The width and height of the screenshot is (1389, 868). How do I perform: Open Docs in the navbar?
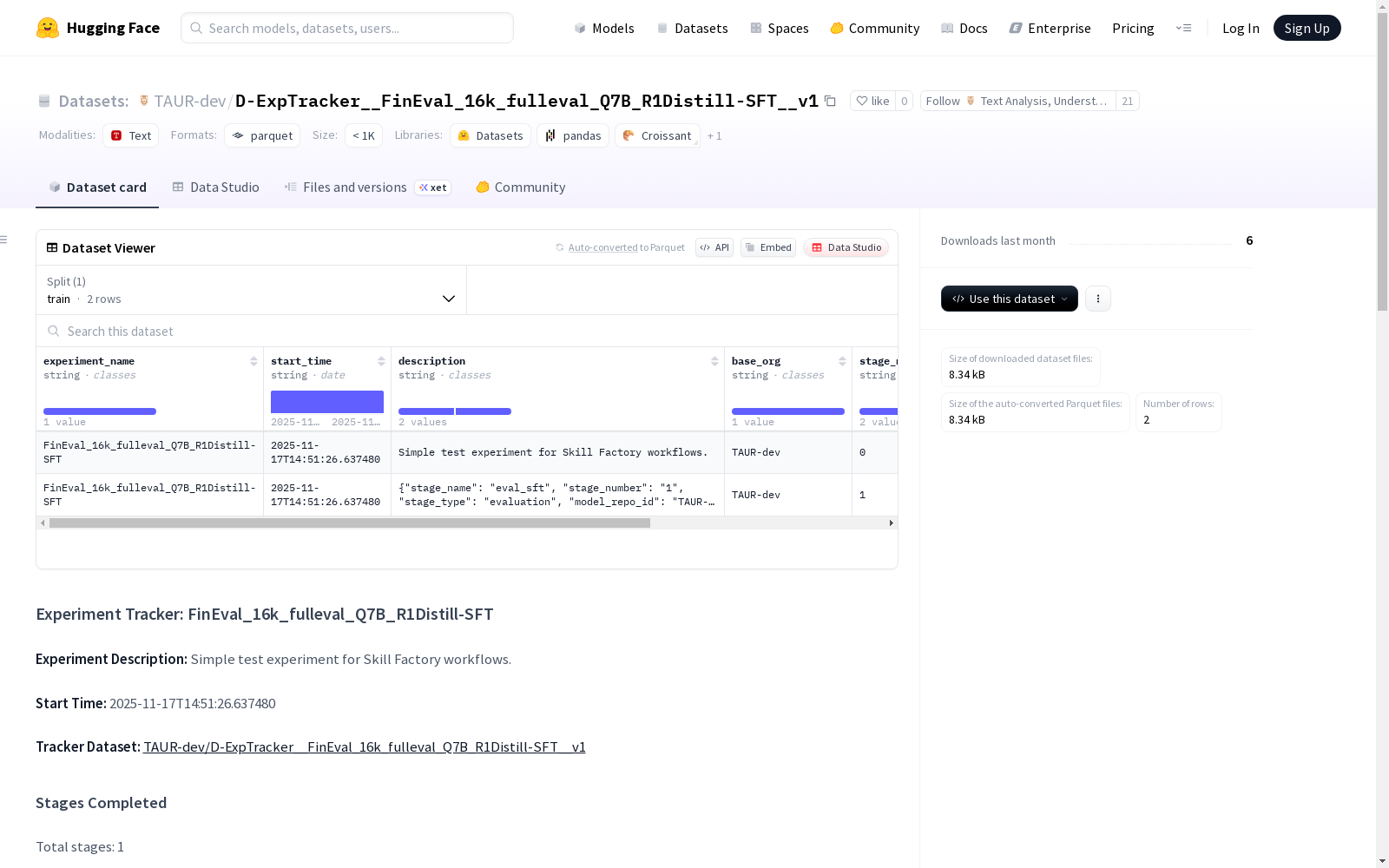pos(964,28)
